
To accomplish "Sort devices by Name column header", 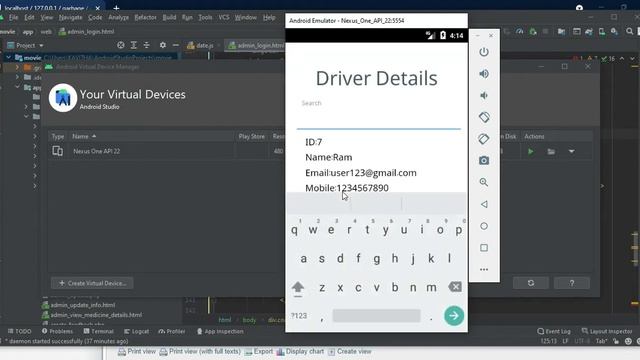I will [x=84, y=136].
